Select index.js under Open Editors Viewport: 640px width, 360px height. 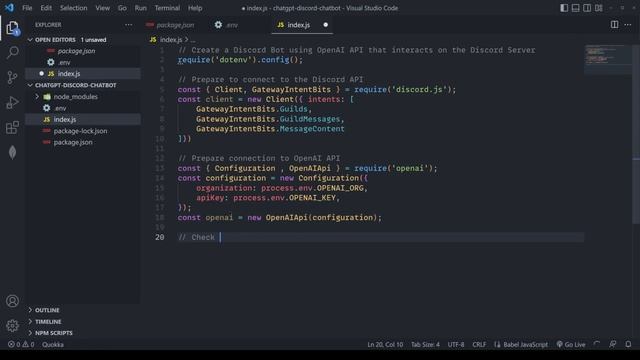83,73
